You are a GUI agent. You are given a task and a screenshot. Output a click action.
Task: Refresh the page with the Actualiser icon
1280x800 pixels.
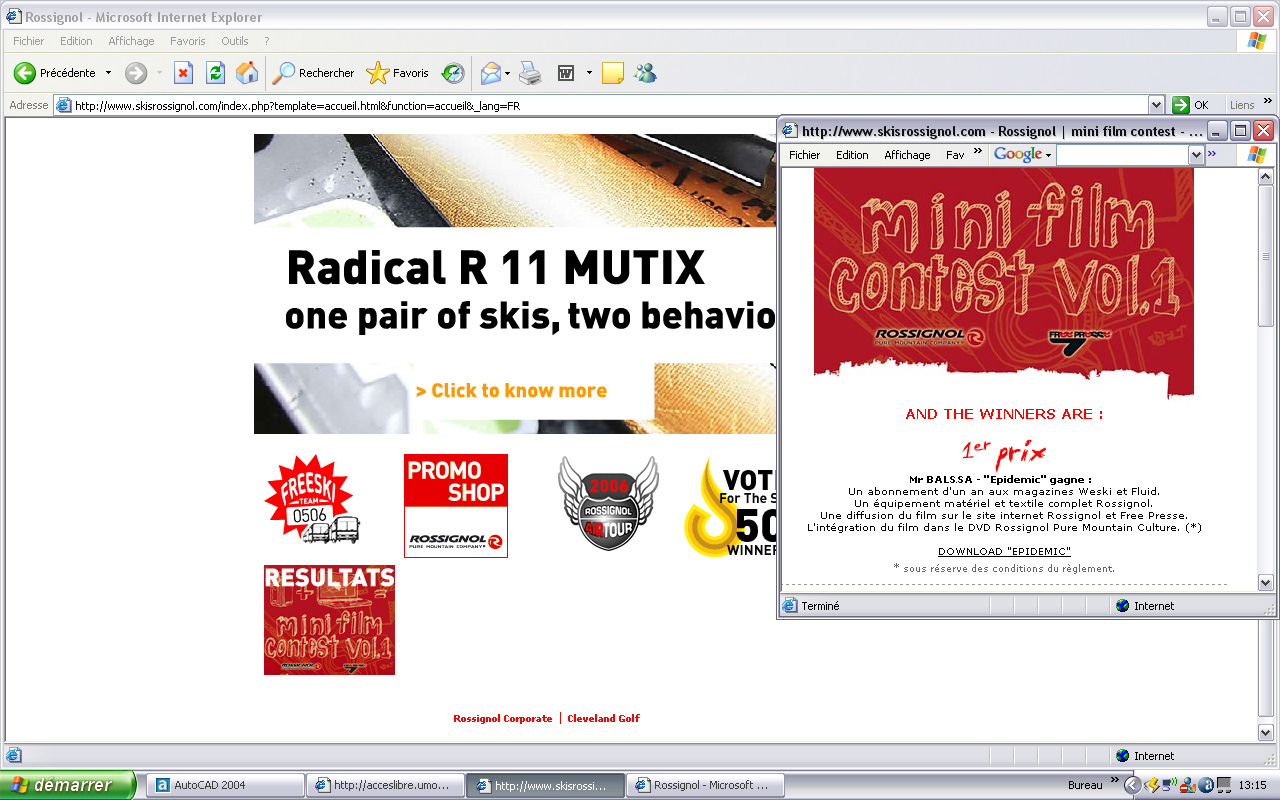point(215,73)
